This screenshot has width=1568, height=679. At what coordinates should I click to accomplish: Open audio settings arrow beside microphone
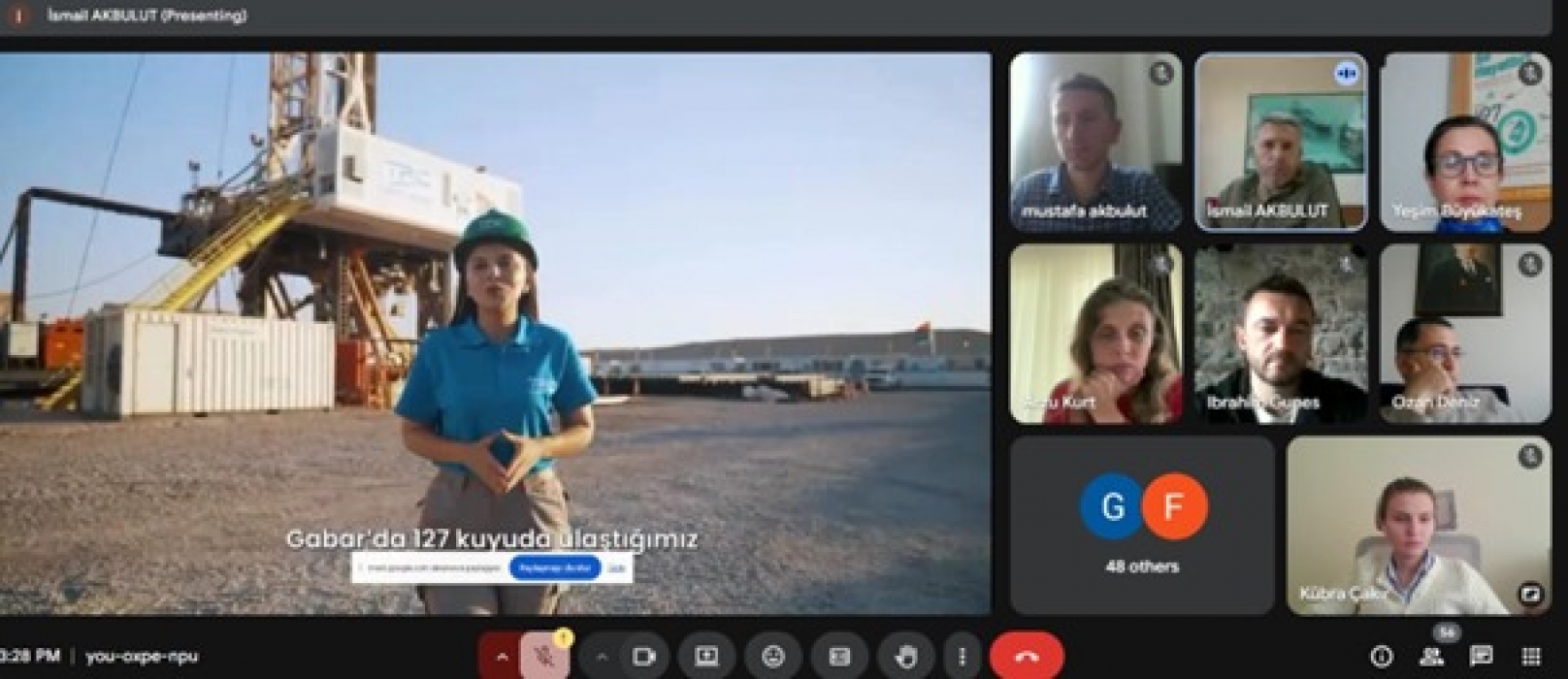point(502,657)
